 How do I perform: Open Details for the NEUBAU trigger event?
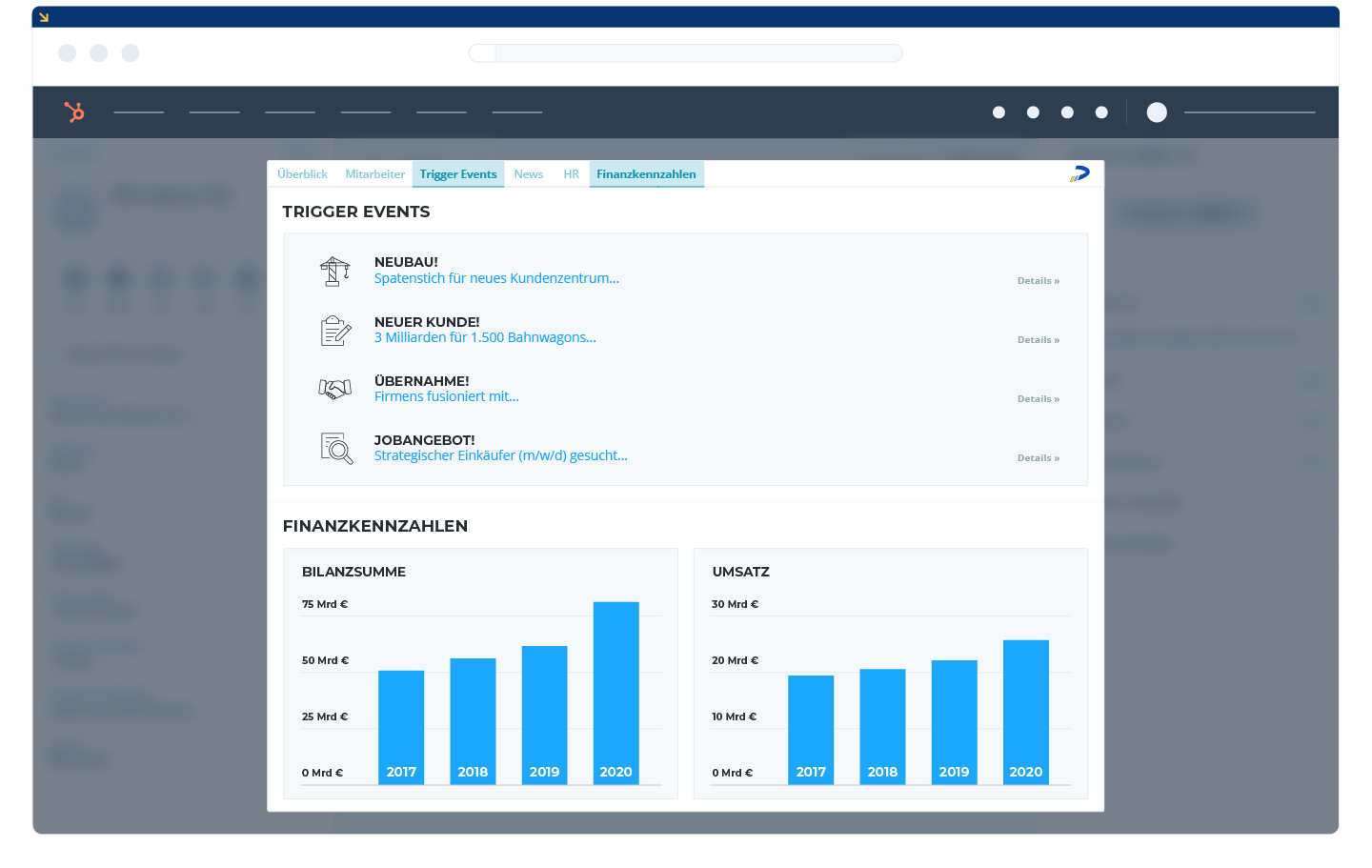coord(1038,280)
